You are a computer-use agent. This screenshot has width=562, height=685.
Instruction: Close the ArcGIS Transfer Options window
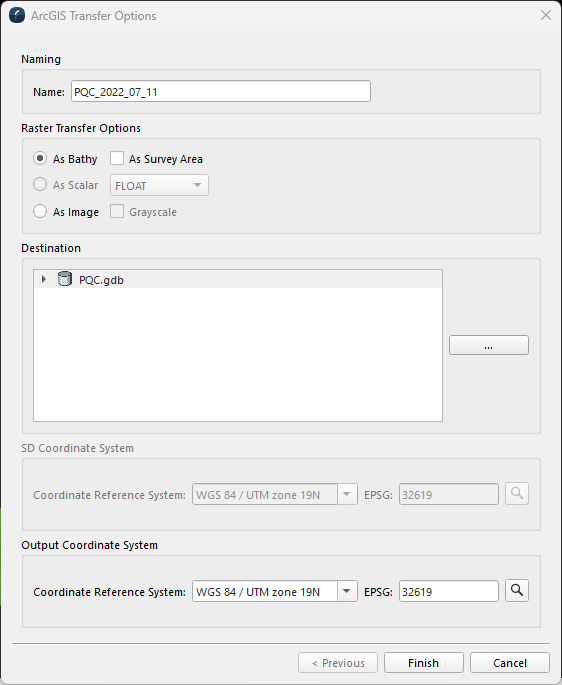[x=546, y=15]
